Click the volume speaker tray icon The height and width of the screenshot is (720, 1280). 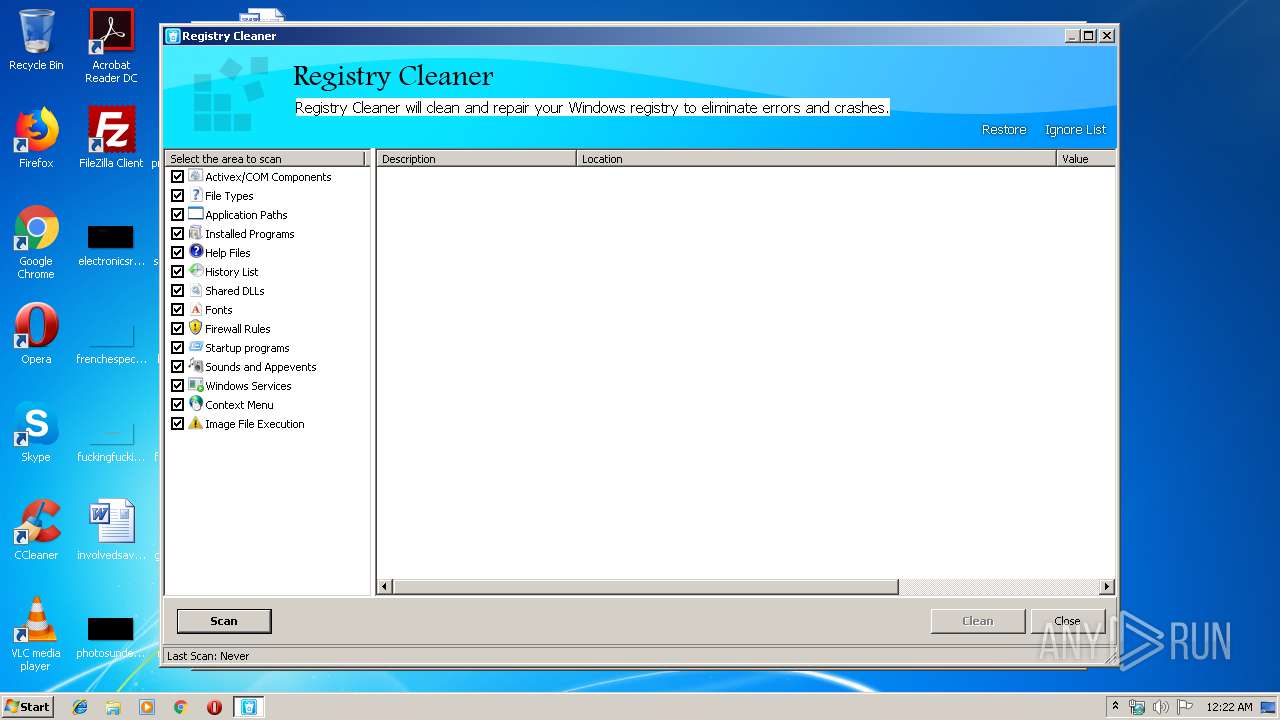pyautogui.click(x=1160, y=707)
